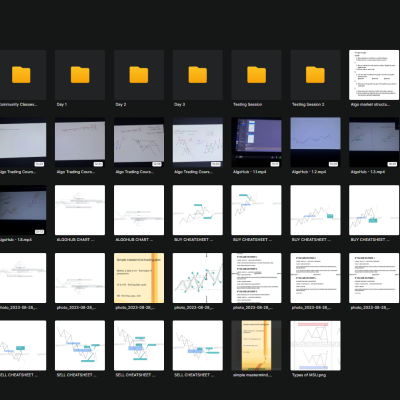This screenshot has width=400, height=400.
Task: Open the yellow trading plan photo_2023-08-28 thumbnail
Action: [139, 278]
